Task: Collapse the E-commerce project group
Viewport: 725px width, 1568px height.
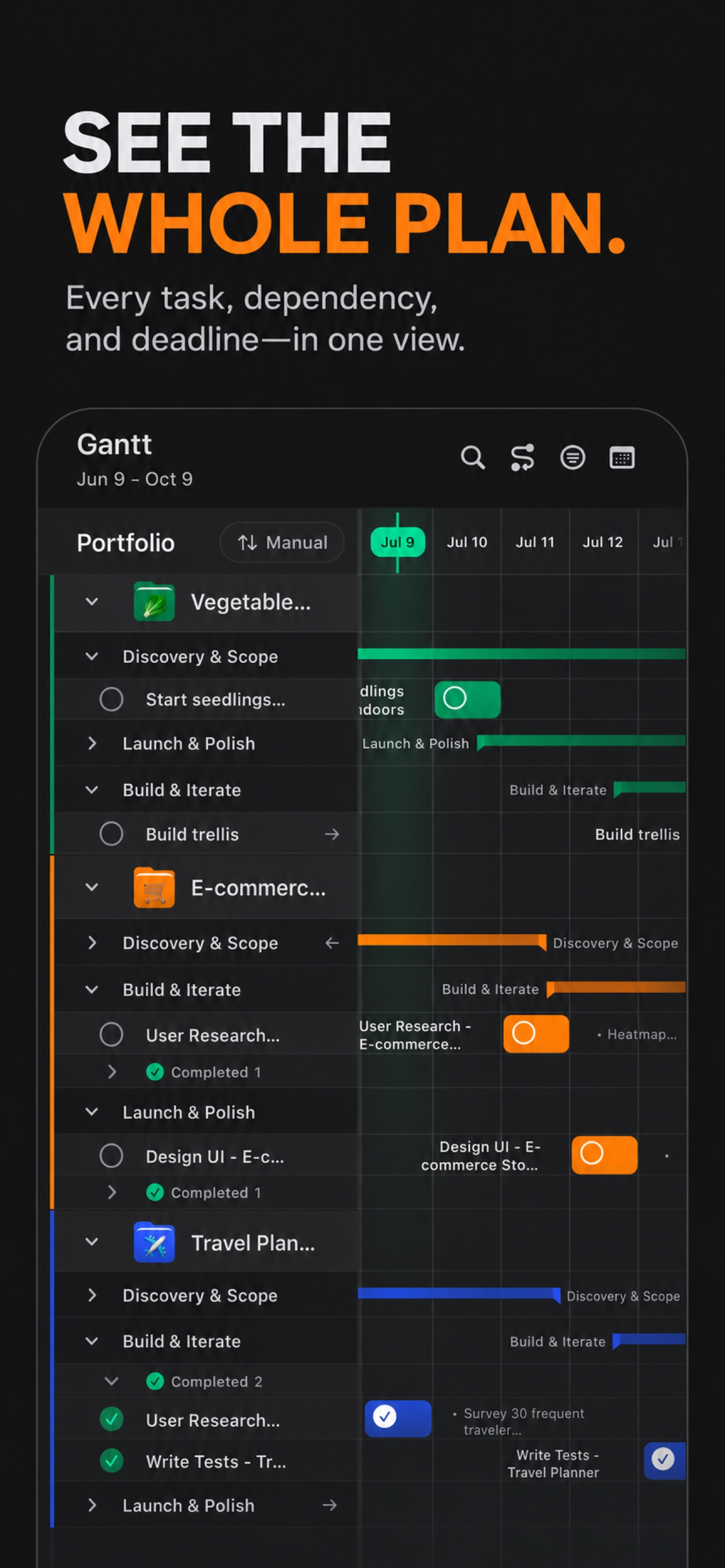Action: point(92,887)
